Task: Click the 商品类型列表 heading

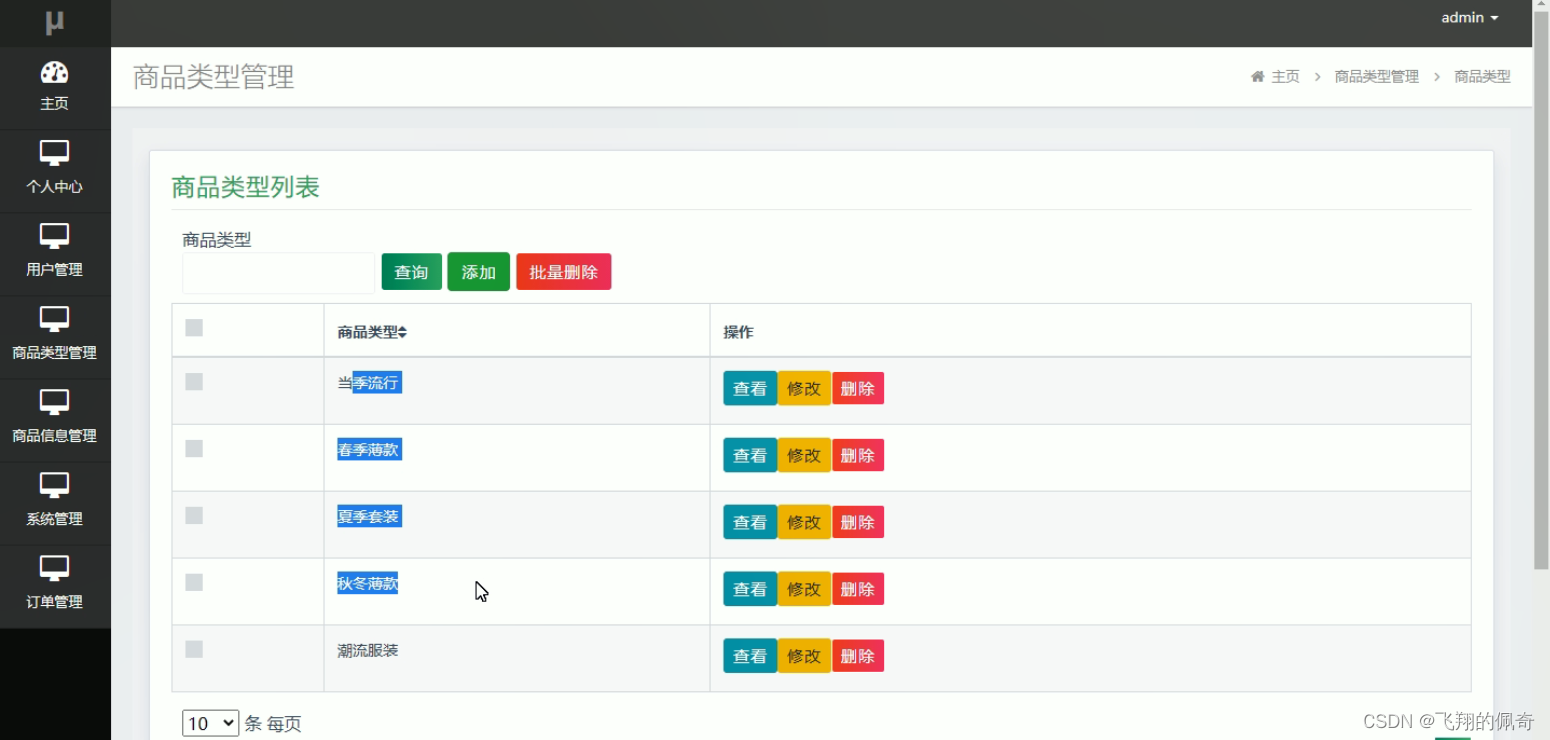Action: (245, 187)
